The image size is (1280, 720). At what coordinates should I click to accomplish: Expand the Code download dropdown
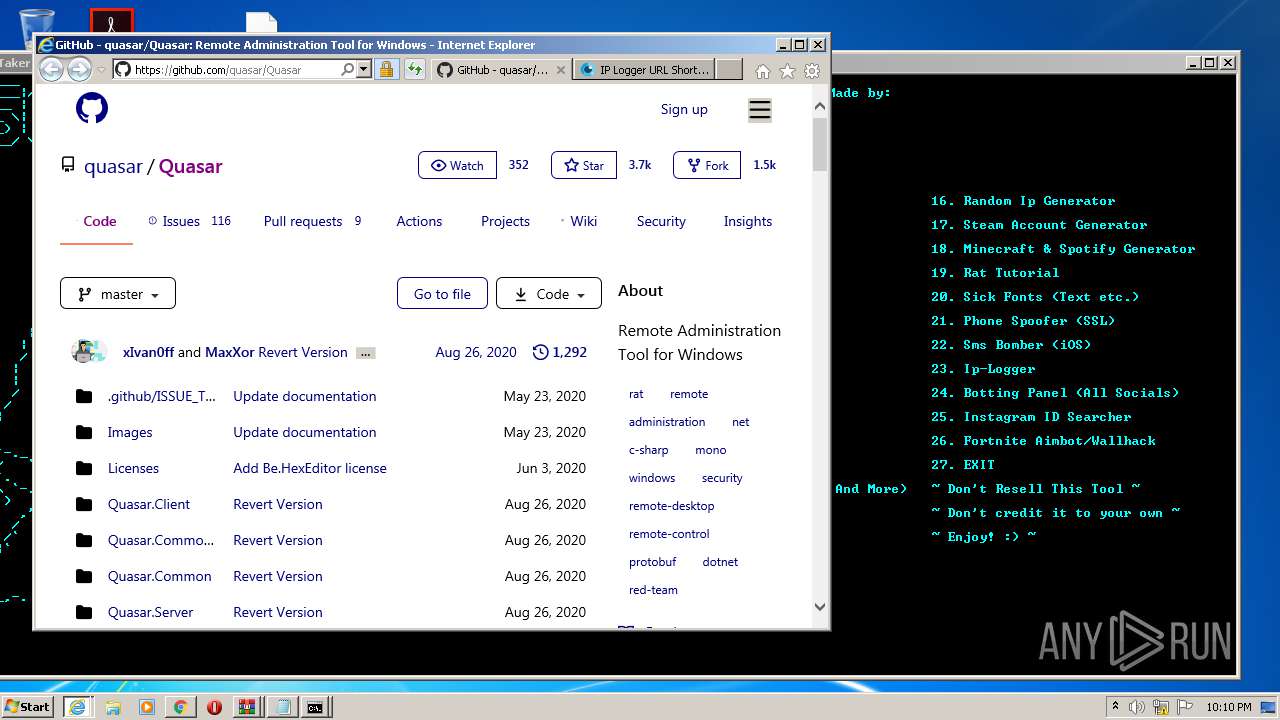click(x=549, y=294)
